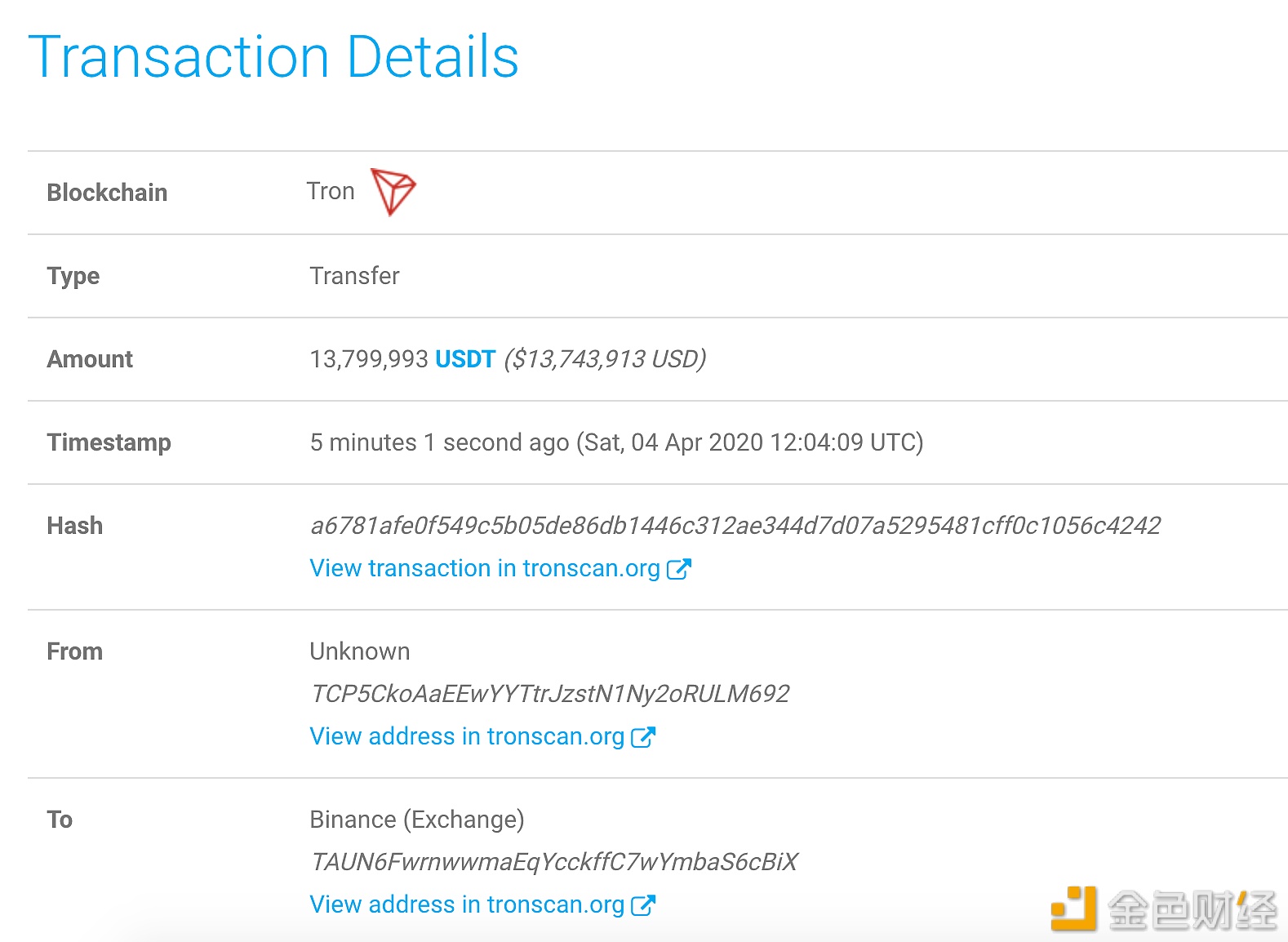Click the Transaction Details heading

(273, 57)
